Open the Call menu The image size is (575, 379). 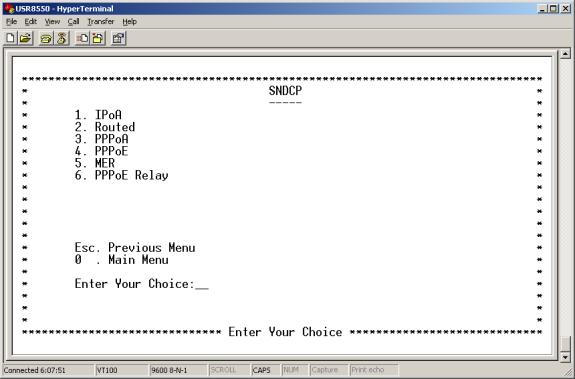(x=73, y=22)
